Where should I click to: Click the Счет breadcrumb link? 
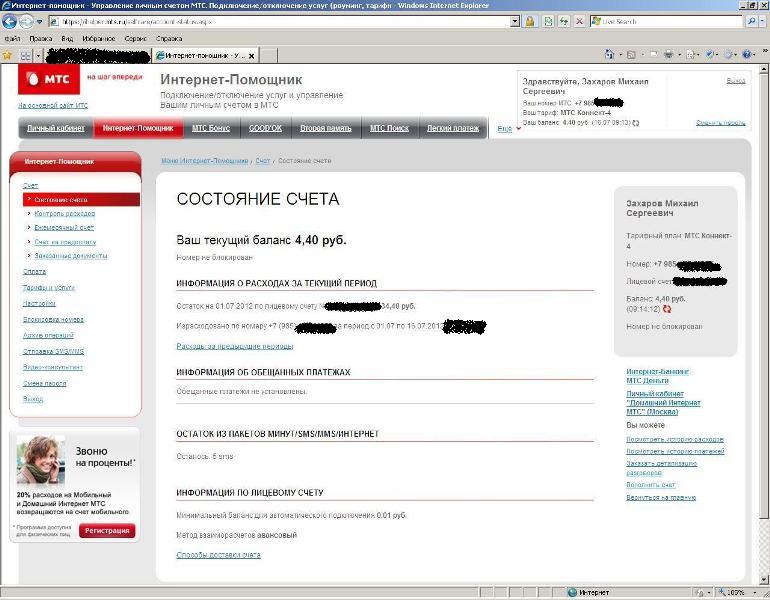click(x=263, y=161)
